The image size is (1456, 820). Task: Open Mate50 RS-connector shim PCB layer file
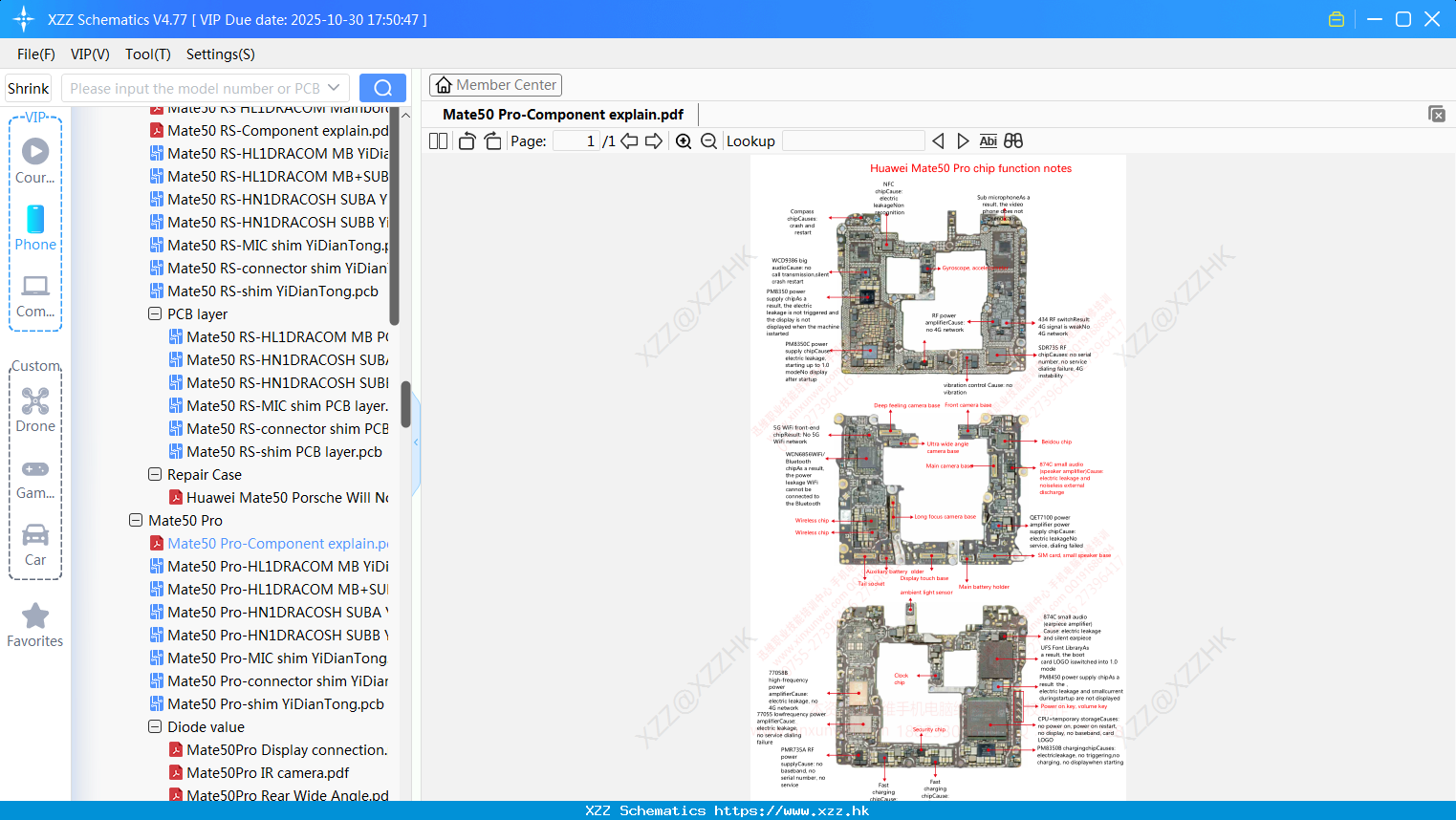click(278, 428)
